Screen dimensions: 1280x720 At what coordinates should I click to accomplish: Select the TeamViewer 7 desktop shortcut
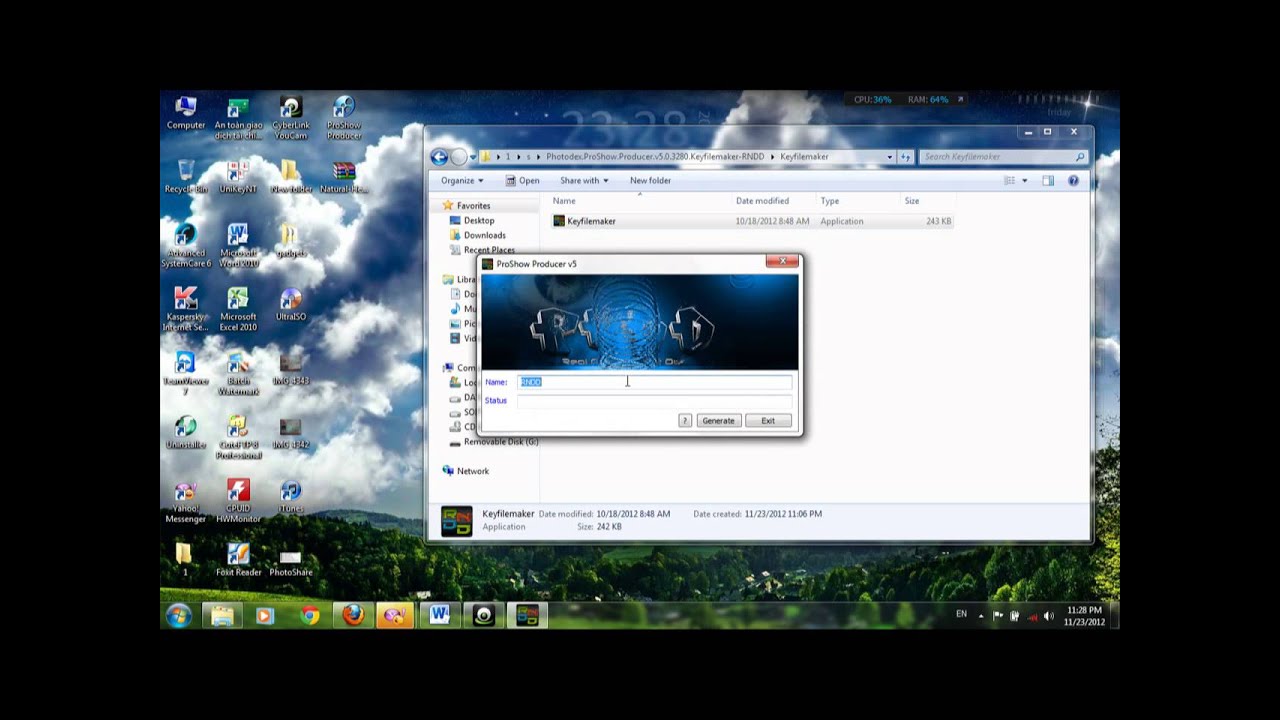coord(186,374)
